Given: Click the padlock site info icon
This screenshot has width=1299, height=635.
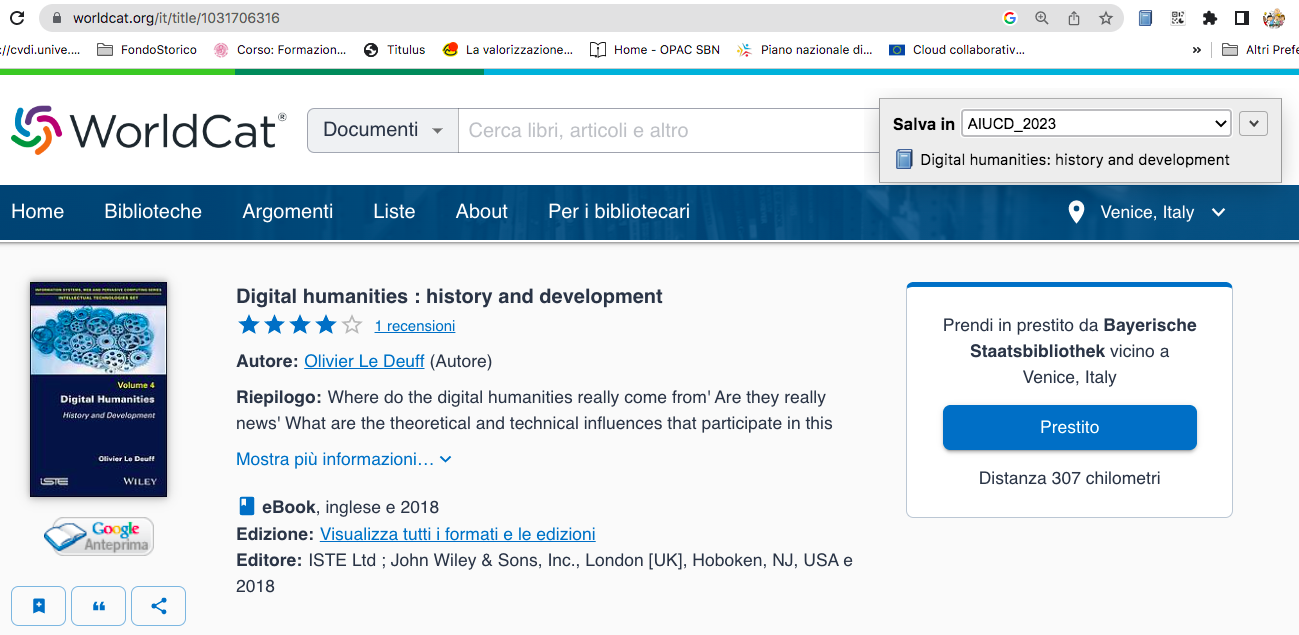Looking at the screenshot, I should [x=56, y=18].
